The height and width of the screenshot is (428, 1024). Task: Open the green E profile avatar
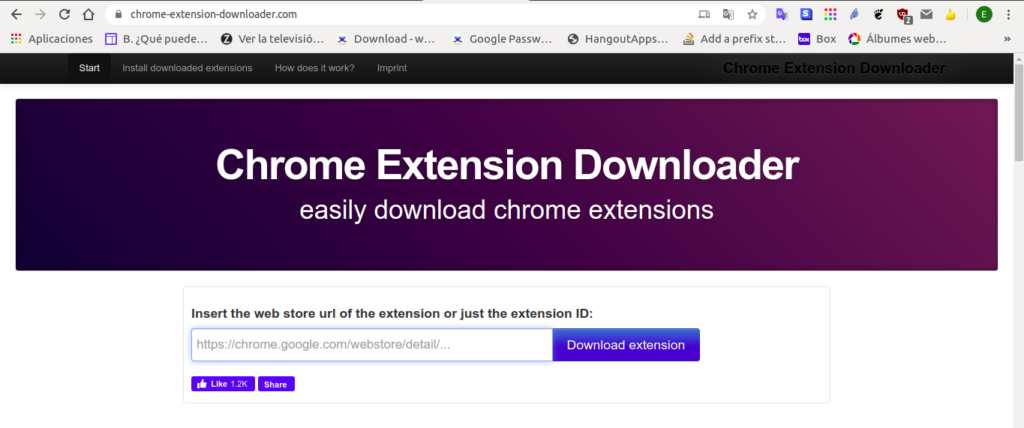pos(984,14)
